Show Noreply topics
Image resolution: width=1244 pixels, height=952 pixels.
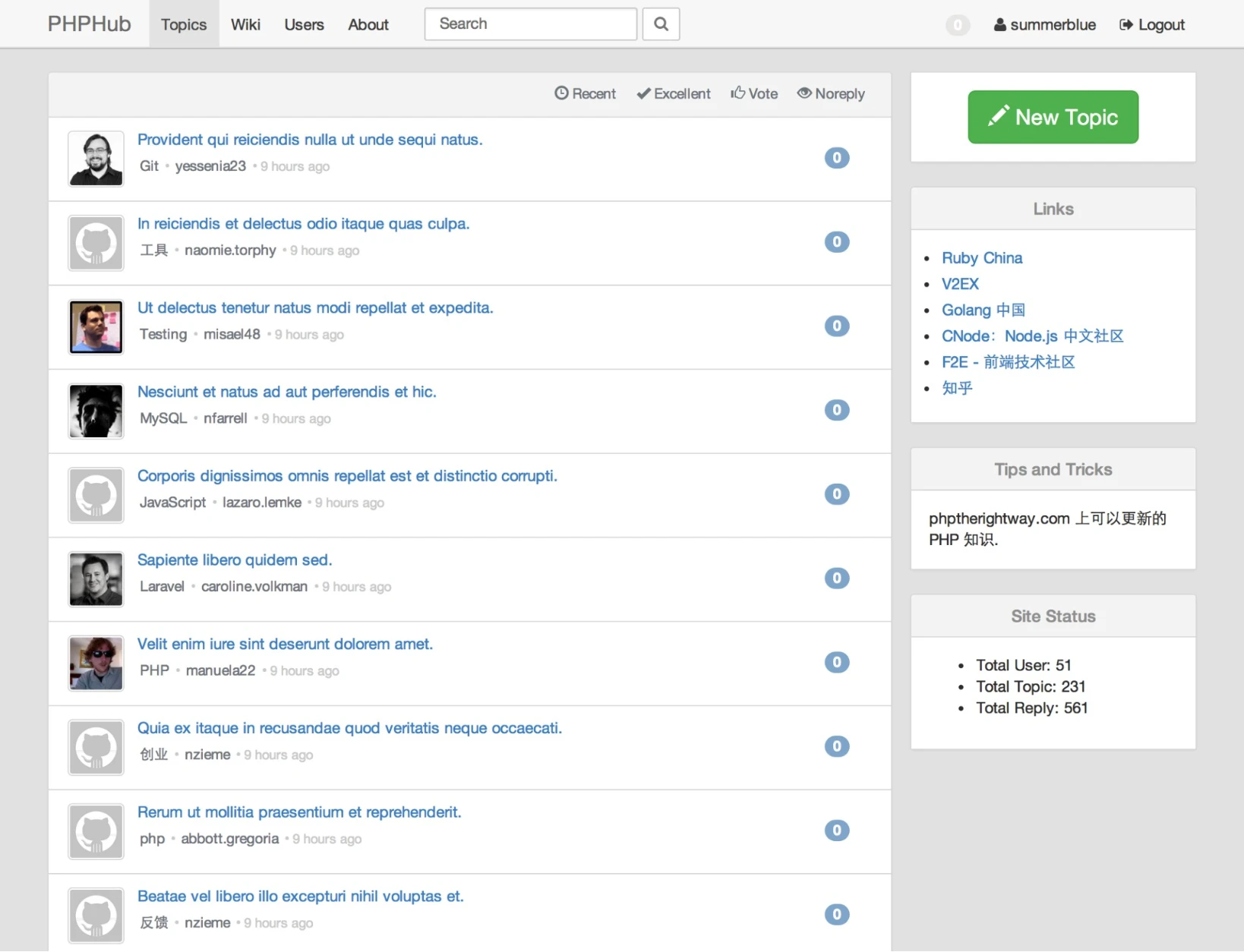(x=831, y=93)
